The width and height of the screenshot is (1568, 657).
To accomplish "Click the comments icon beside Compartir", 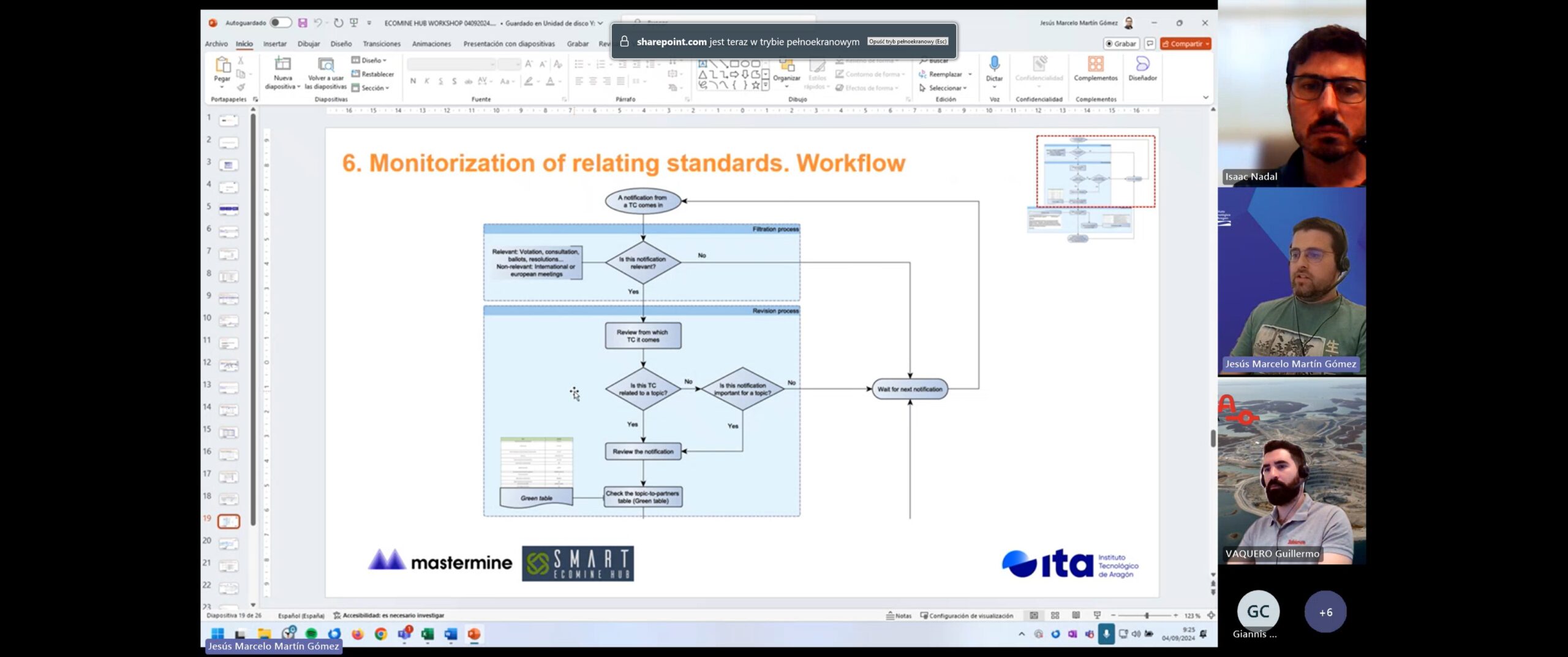I will (1150, 44).
